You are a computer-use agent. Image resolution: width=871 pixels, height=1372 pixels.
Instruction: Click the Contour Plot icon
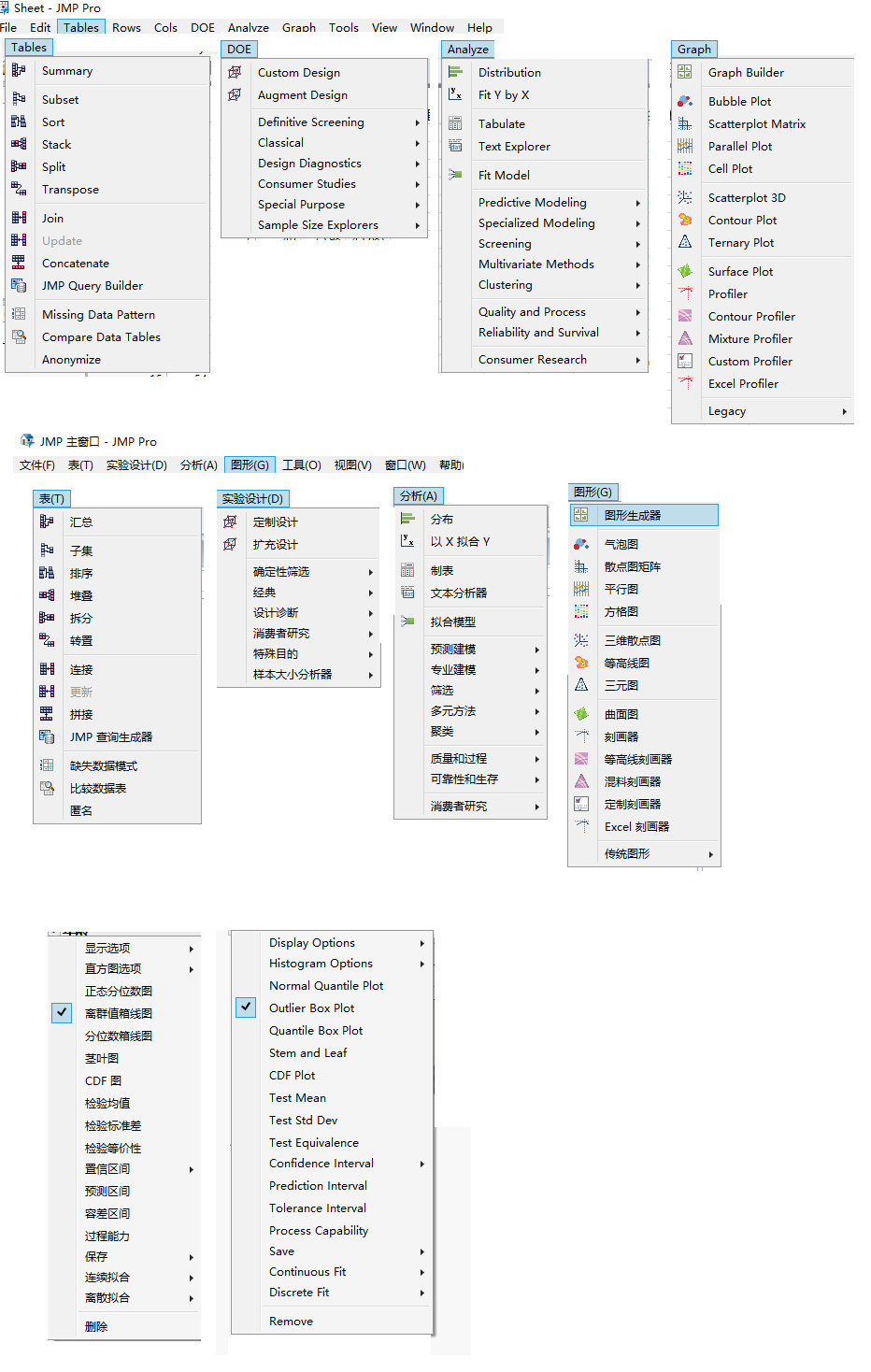point(685,220)
